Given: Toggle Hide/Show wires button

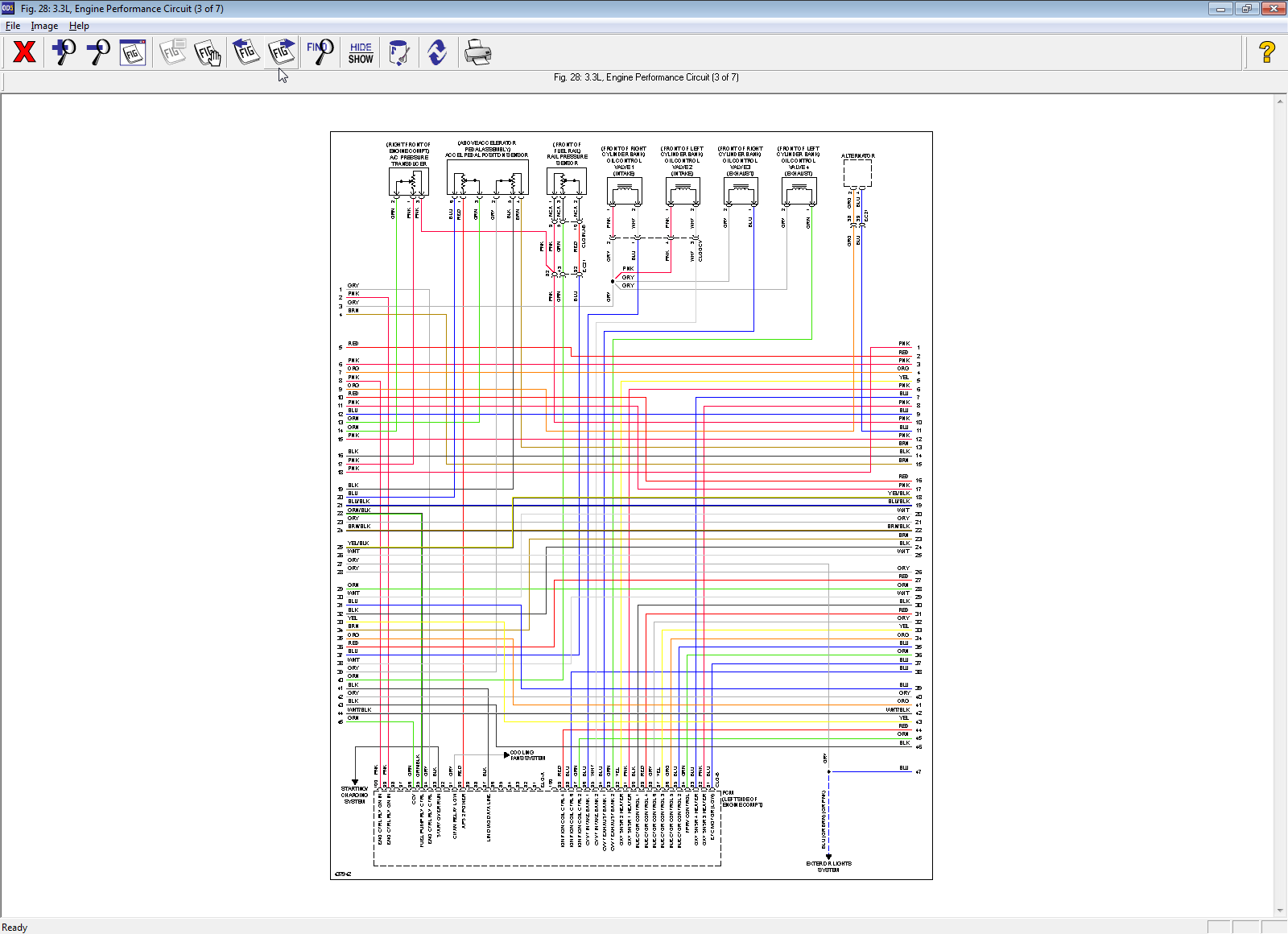Looking at the screenshot, I should (361, 52).
